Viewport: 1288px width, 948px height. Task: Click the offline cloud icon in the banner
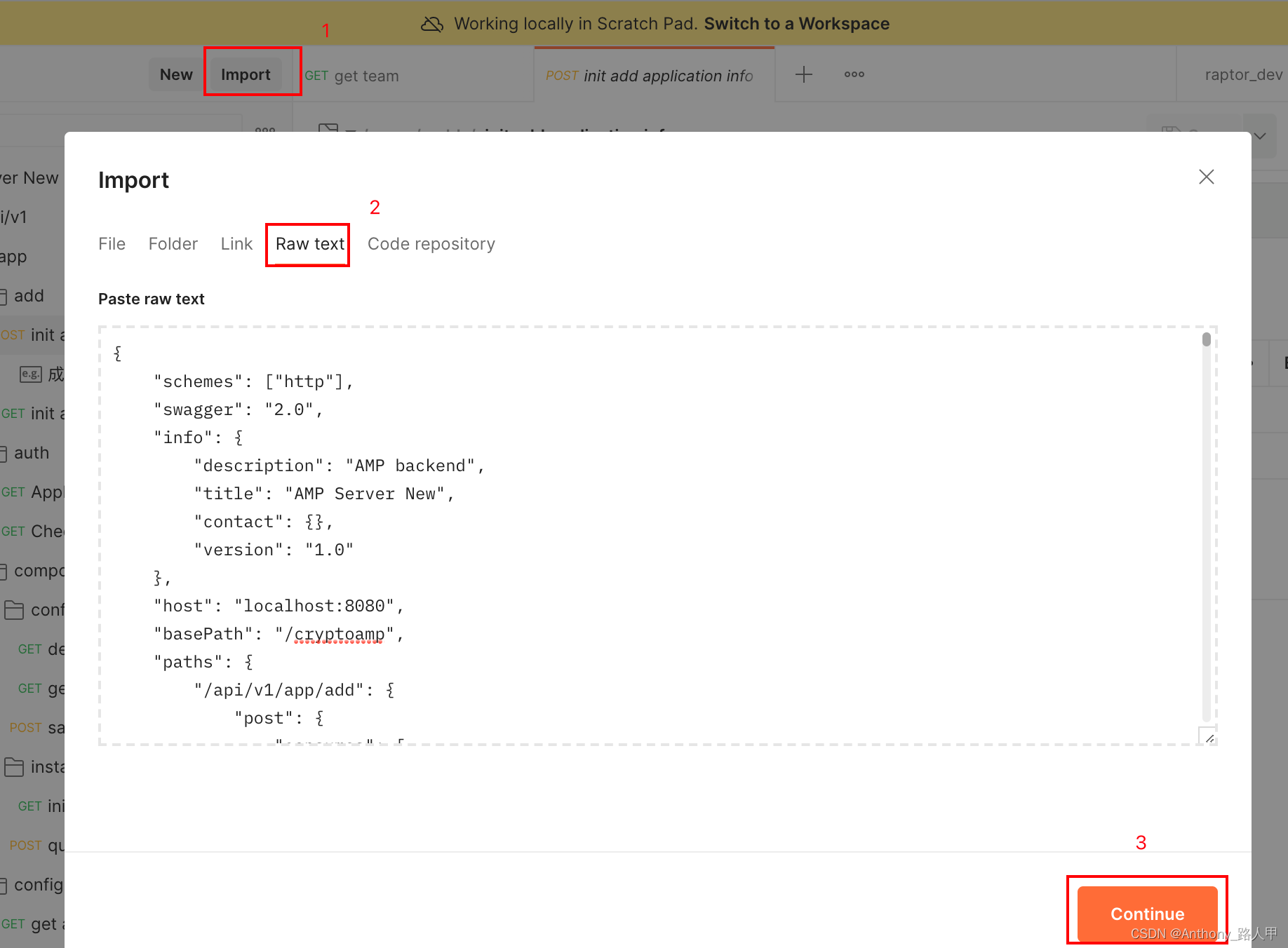(x=433, y=23)
